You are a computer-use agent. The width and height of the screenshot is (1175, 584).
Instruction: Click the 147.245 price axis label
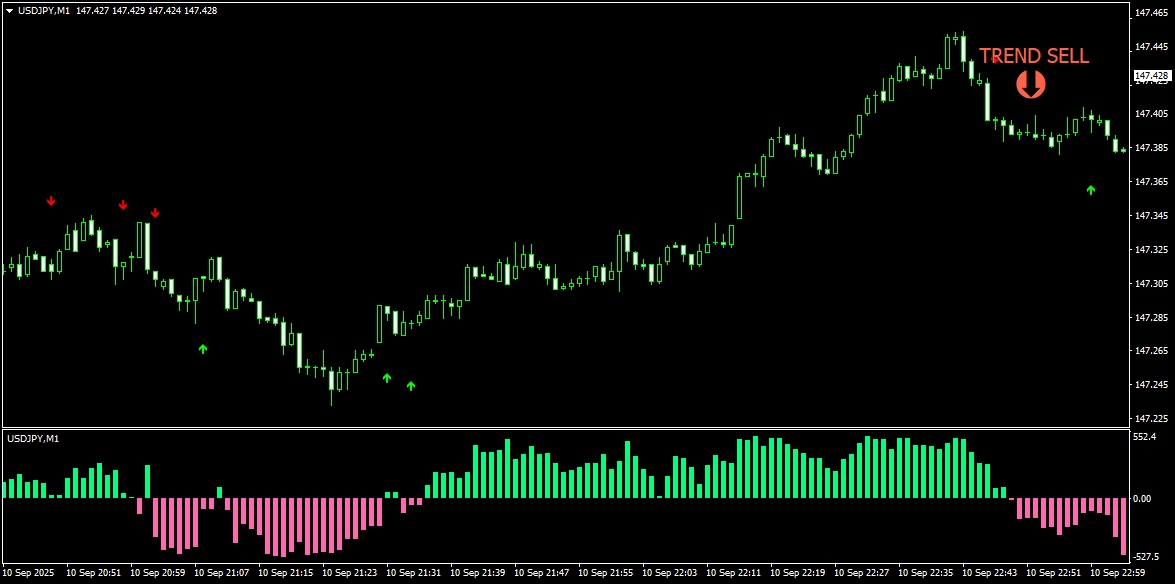[x=1152, y=385]
